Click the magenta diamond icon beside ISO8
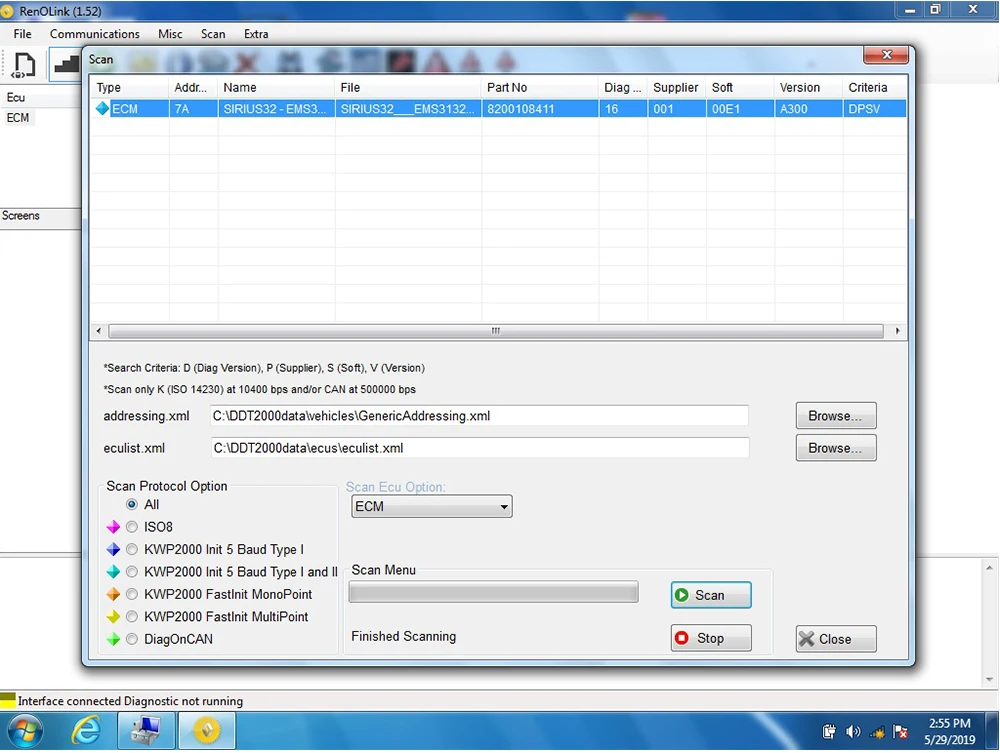 point(113,527)
